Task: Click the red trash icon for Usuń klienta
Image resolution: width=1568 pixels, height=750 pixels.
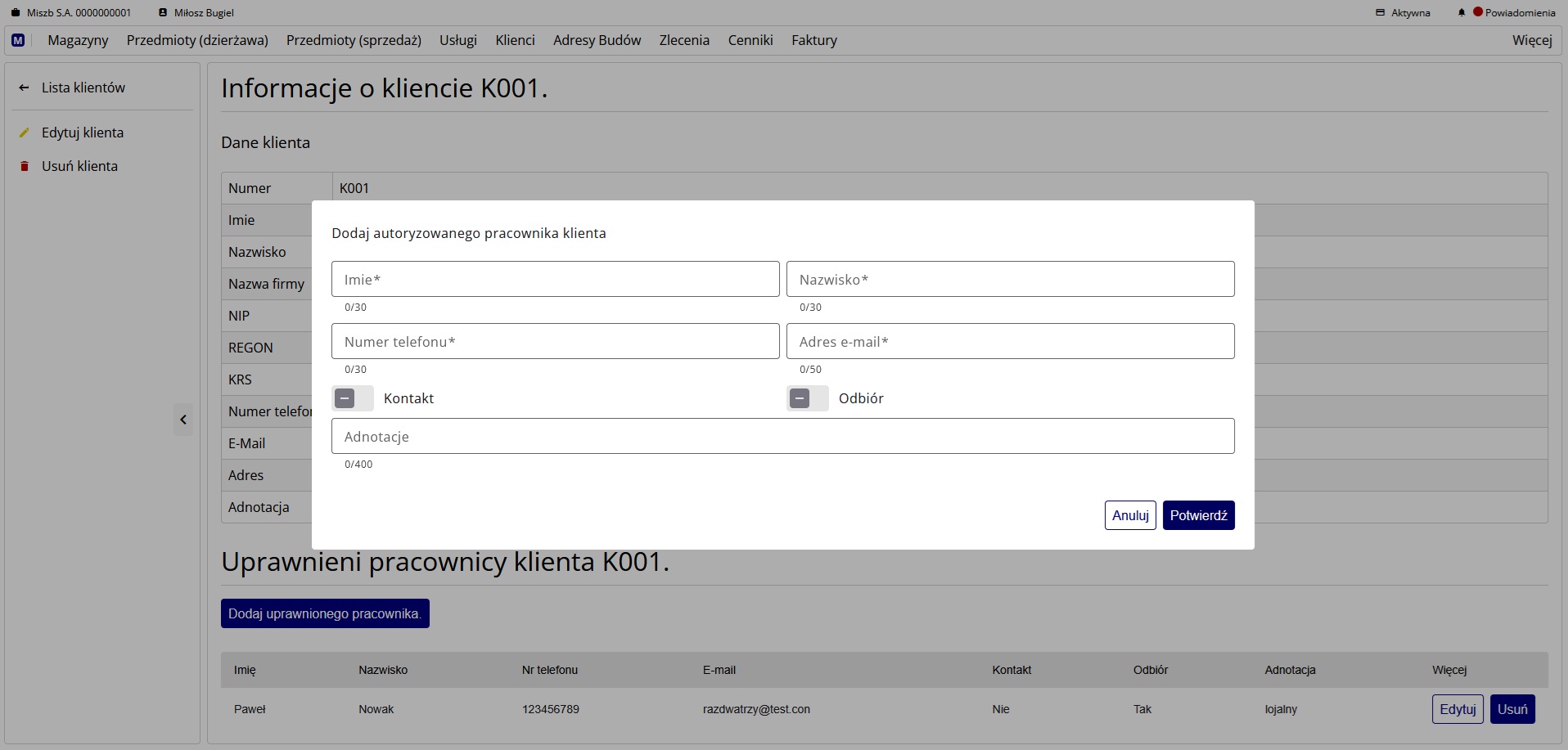Action: pyautogui.click(x=24, y=166)
